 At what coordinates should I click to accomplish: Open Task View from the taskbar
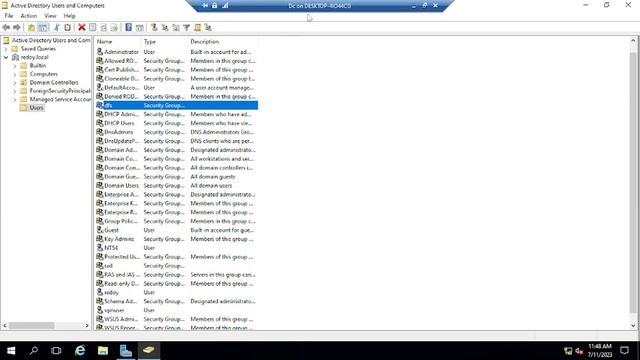click(x=56, y=351)
